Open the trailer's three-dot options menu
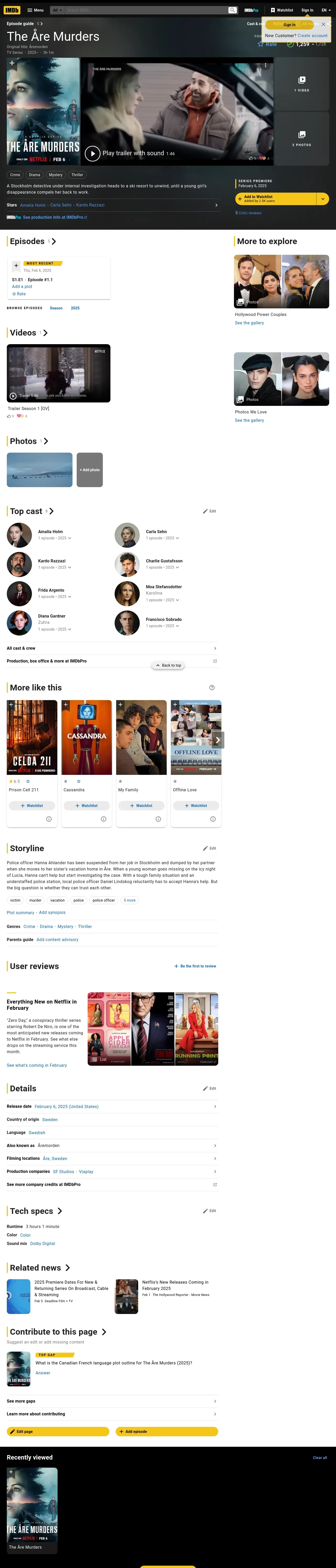This screenshot has height=1568, width=336. [265, 65]
